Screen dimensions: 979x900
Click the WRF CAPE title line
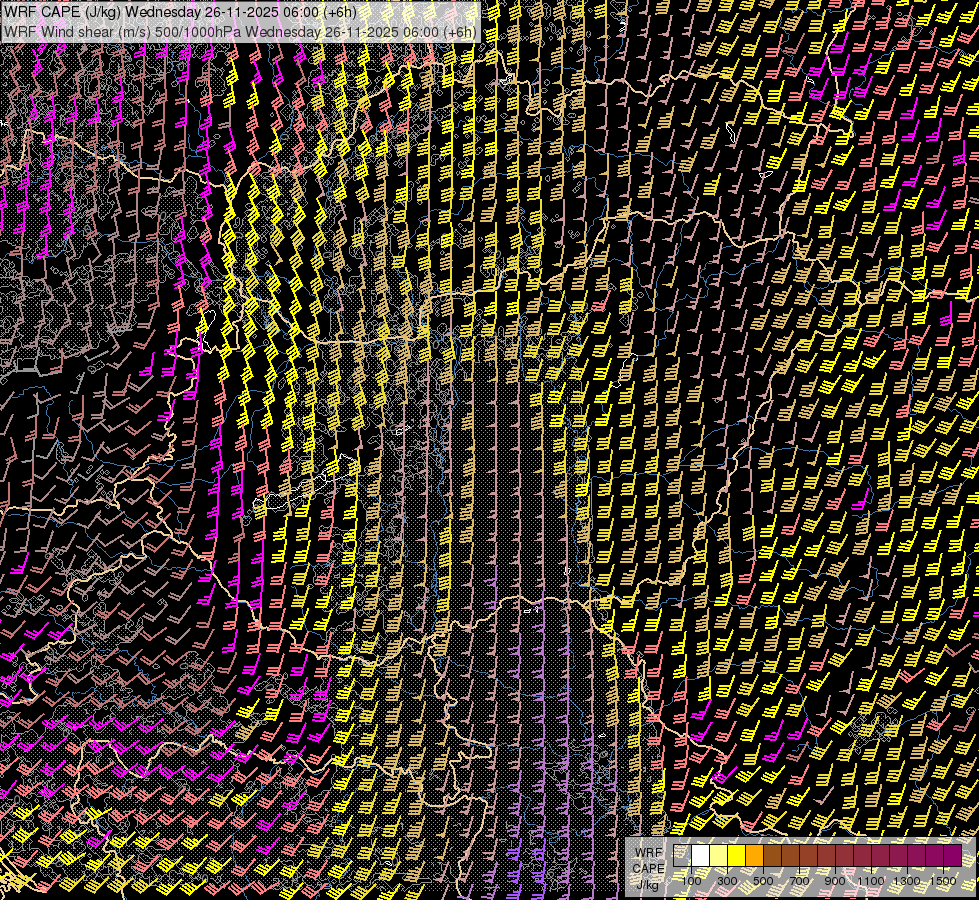pos(180,12)
